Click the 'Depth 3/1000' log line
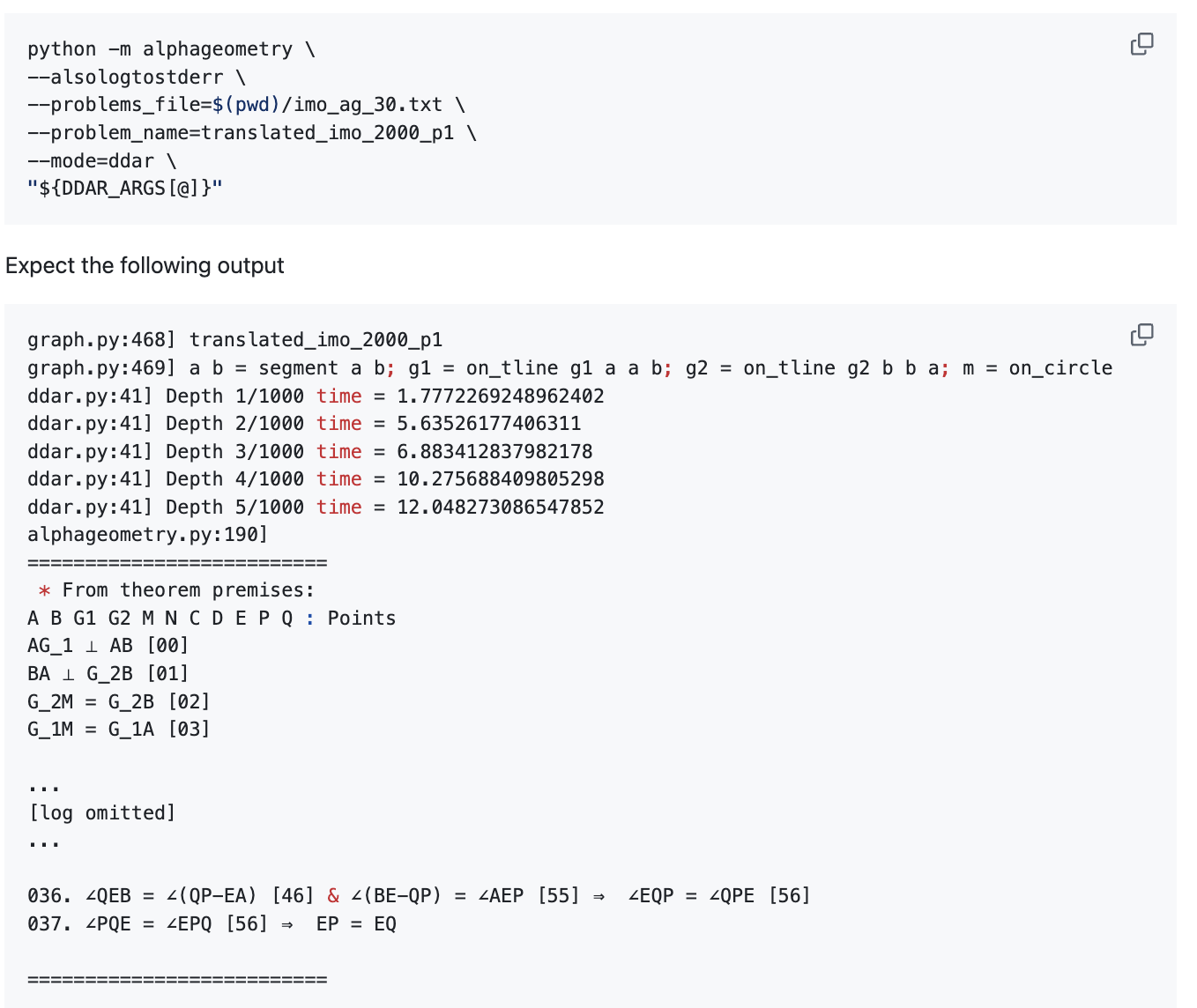The height and width of the screenshot is (1008, 1197). (309, 452)
